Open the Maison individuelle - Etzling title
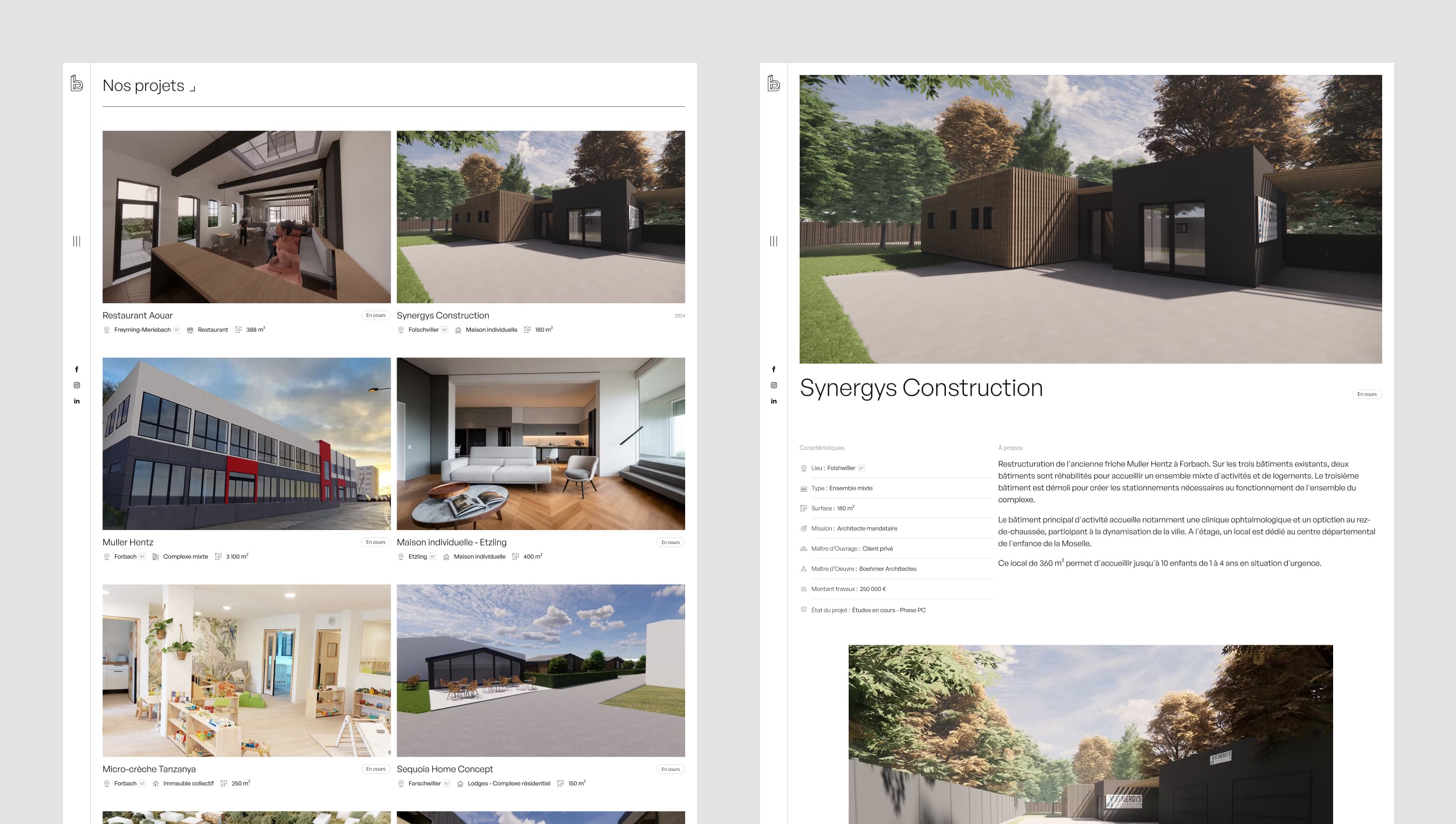Screen dimensions: 1456x824 pyautogui.click(x=451, y=542)
